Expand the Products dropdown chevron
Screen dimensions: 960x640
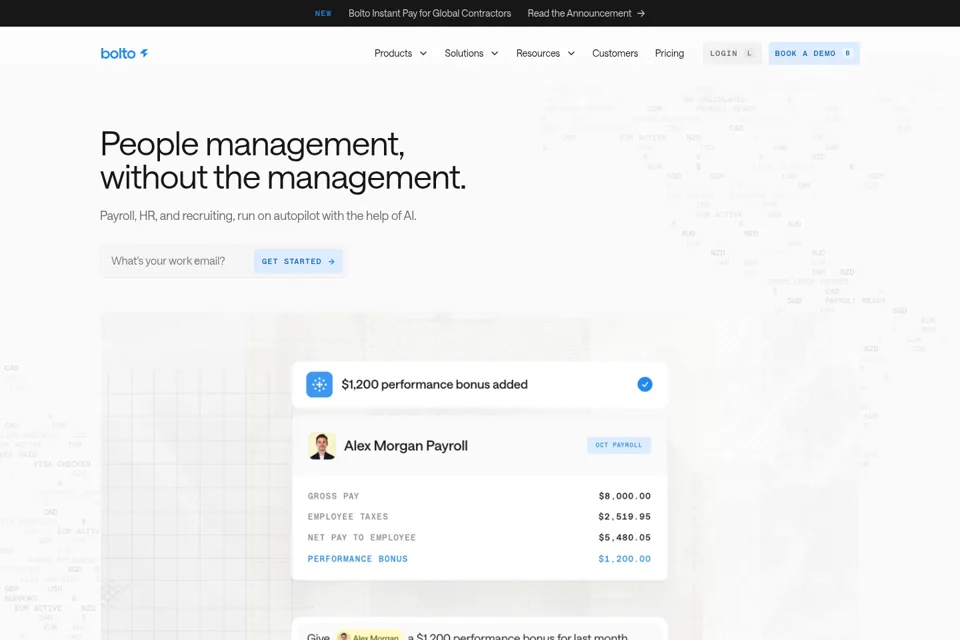point(423,53)
